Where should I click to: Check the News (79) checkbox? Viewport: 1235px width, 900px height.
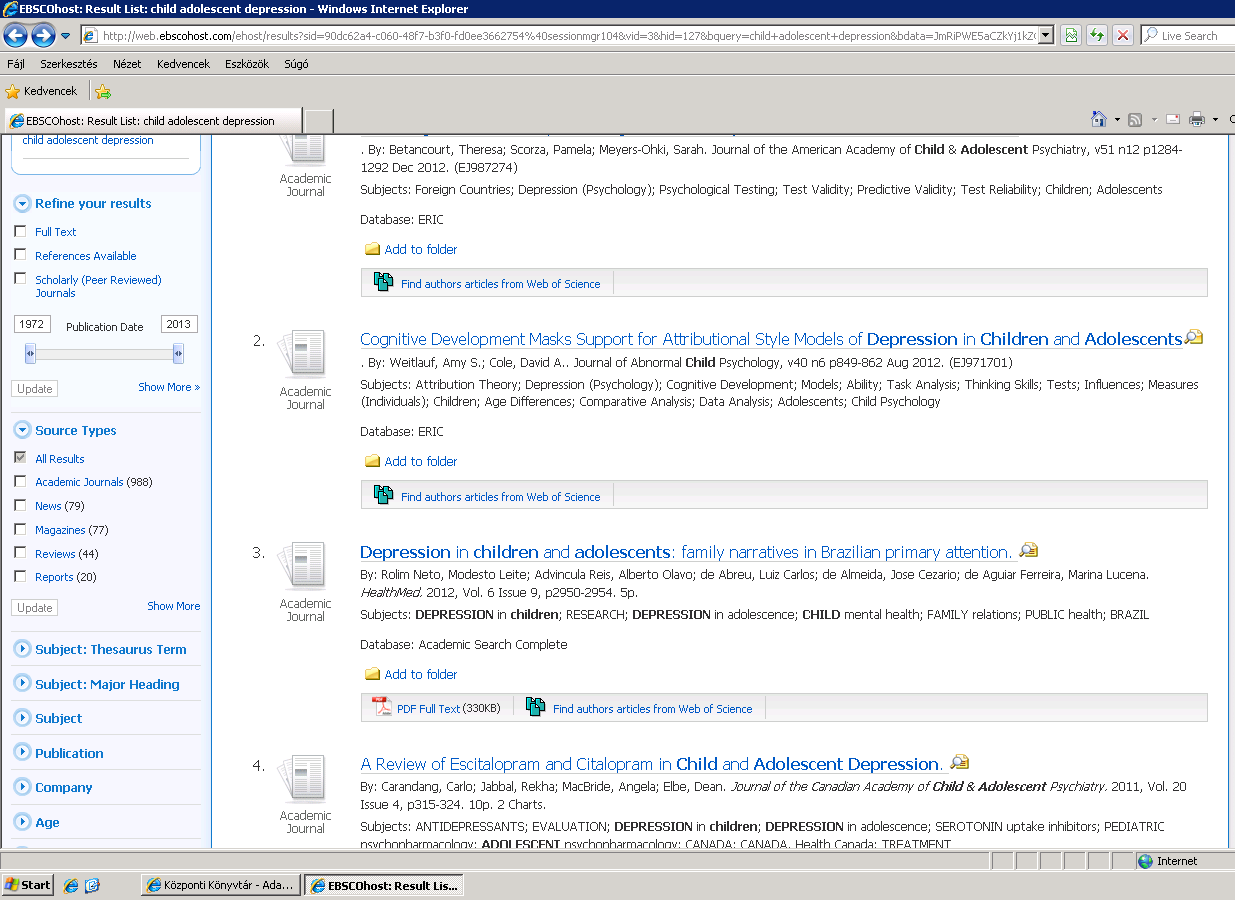click(20, 505)
